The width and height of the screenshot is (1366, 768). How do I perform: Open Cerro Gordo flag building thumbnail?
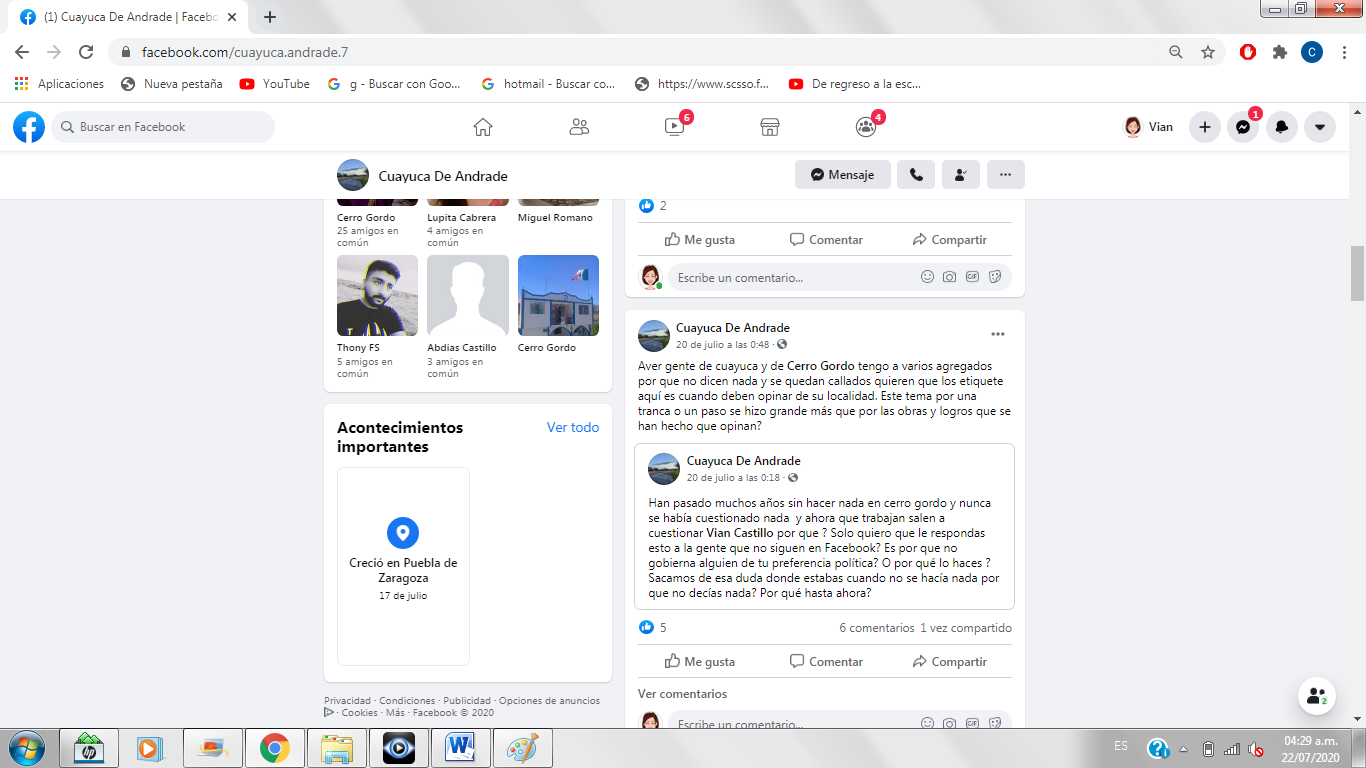558,296
